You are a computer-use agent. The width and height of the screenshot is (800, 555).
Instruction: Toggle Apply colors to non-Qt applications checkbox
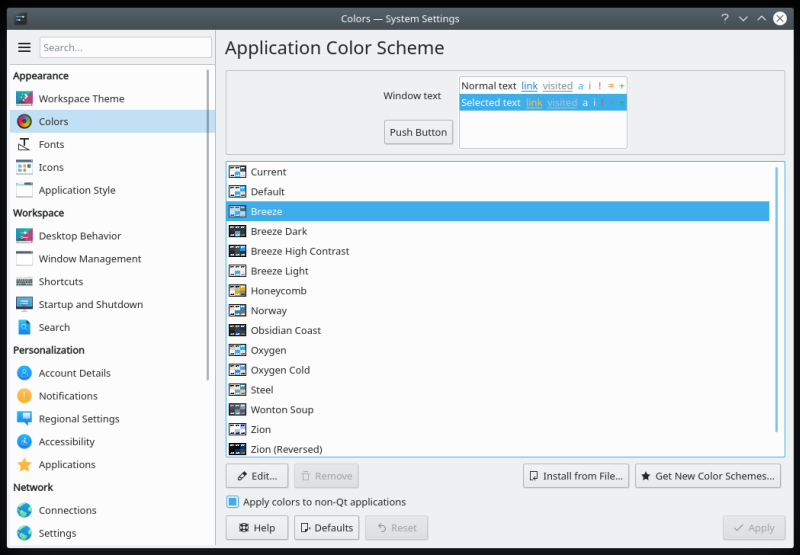(x=233, y=502)
